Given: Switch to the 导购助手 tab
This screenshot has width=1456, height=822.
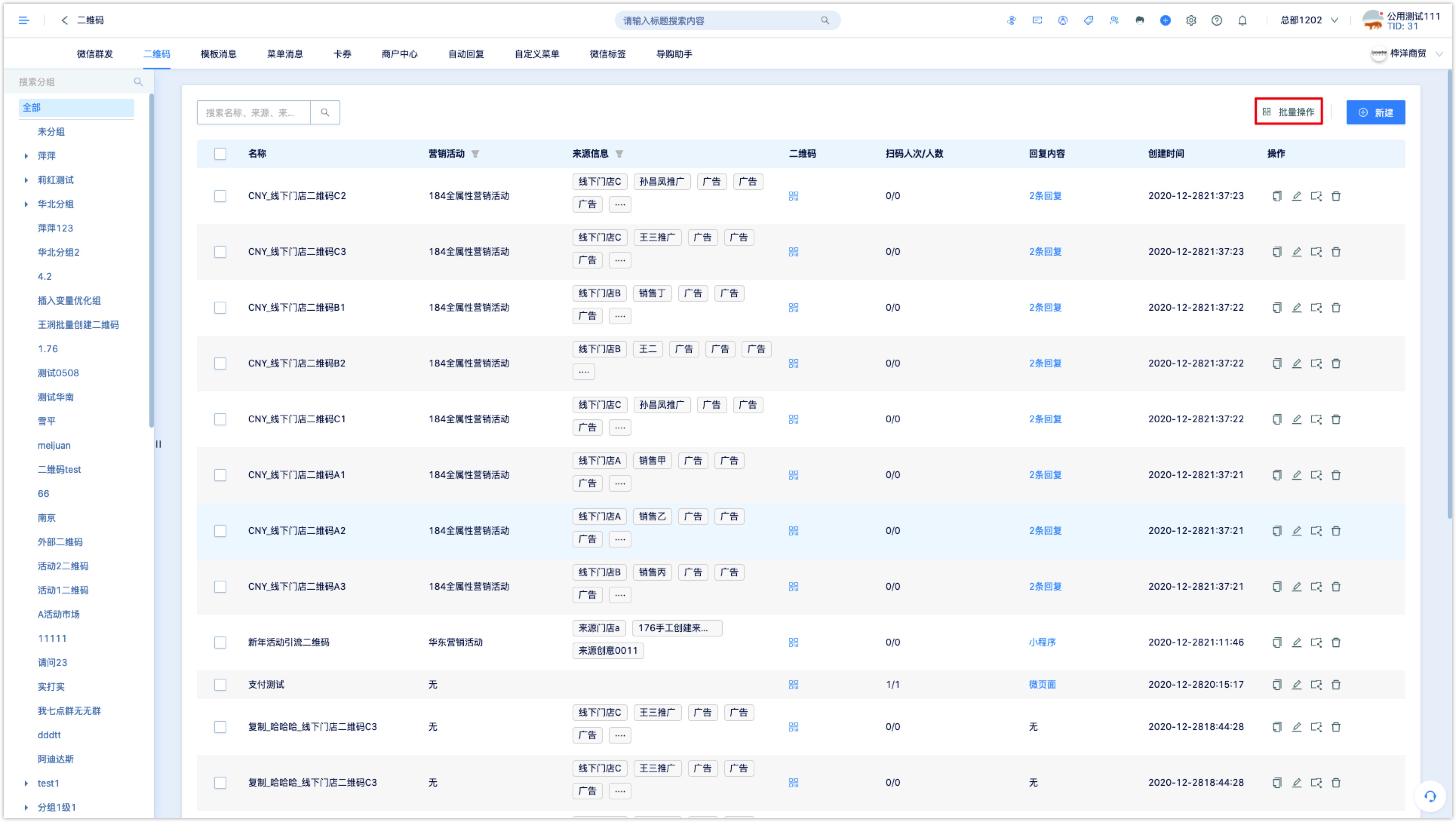Looking at the screenshot, I should [674, 54].
